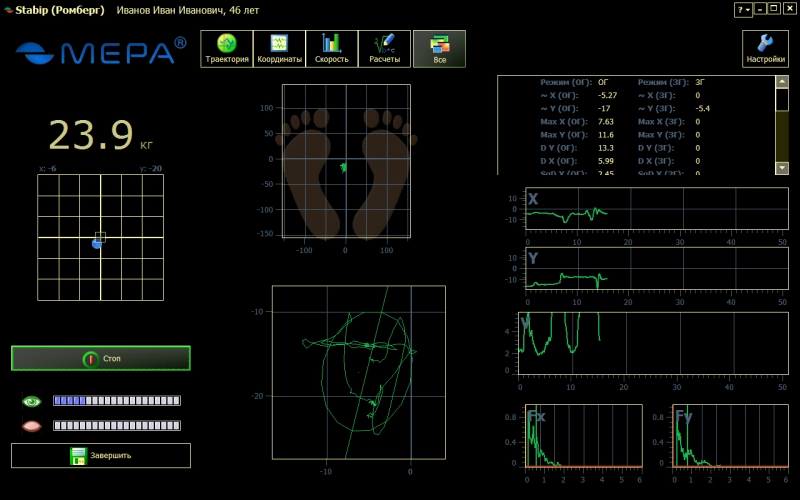Click the open-eyes phase progress bar

(116, 401)
